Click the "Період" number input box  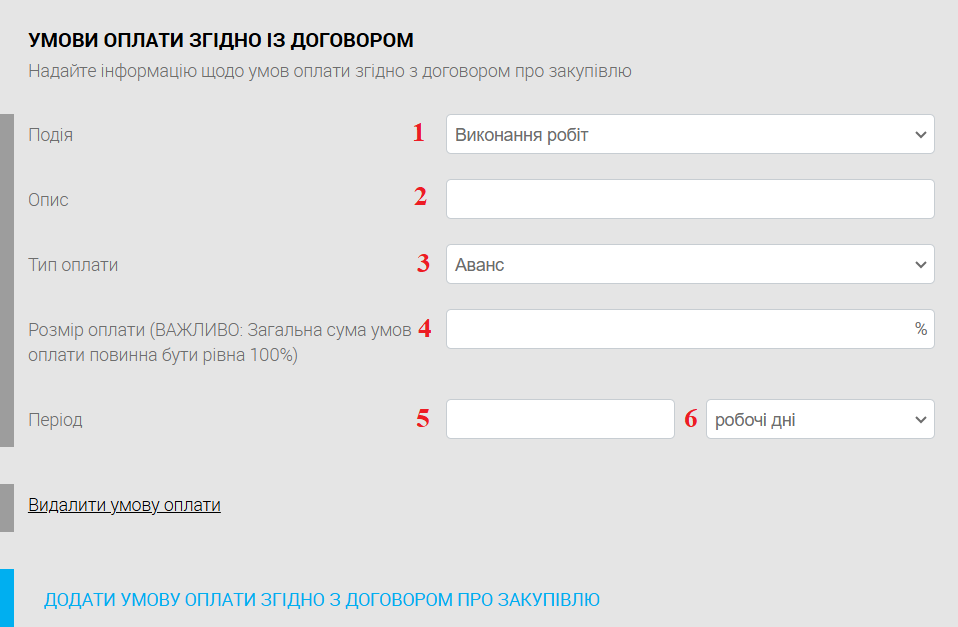click(560, 419)
